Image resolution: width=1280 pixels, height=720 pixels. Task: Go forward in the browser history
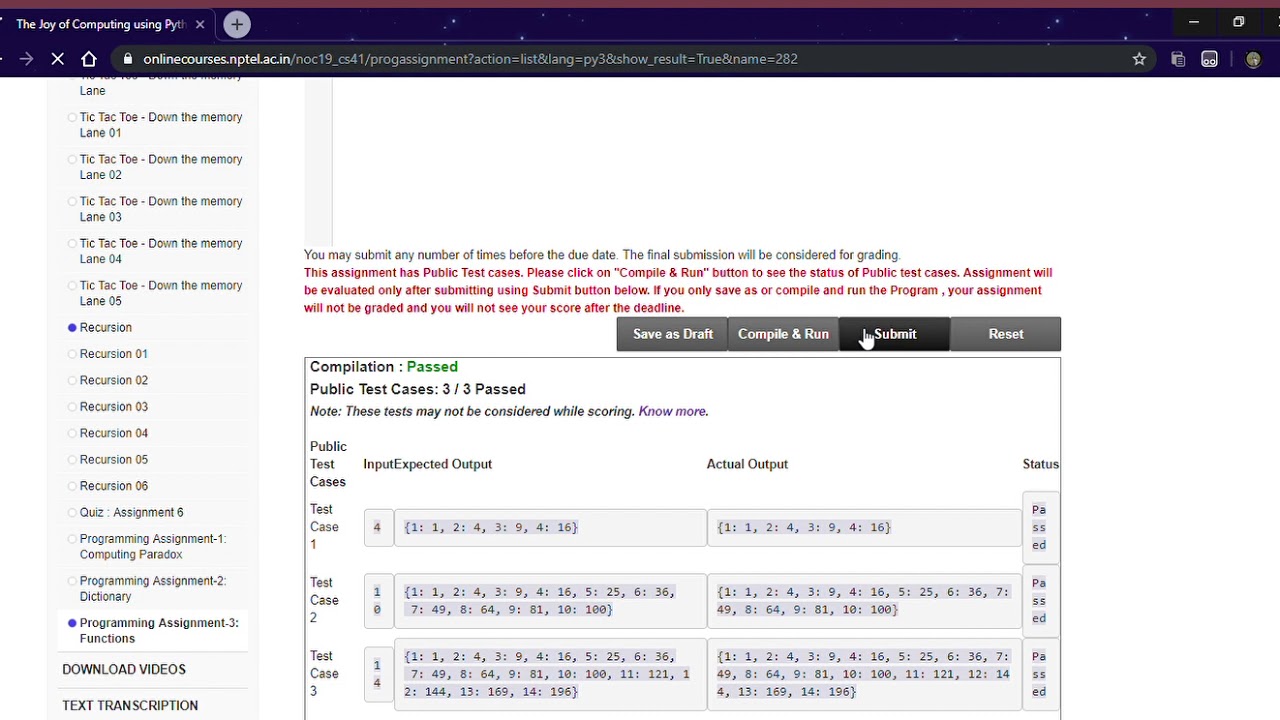click(x=26, y=59)
